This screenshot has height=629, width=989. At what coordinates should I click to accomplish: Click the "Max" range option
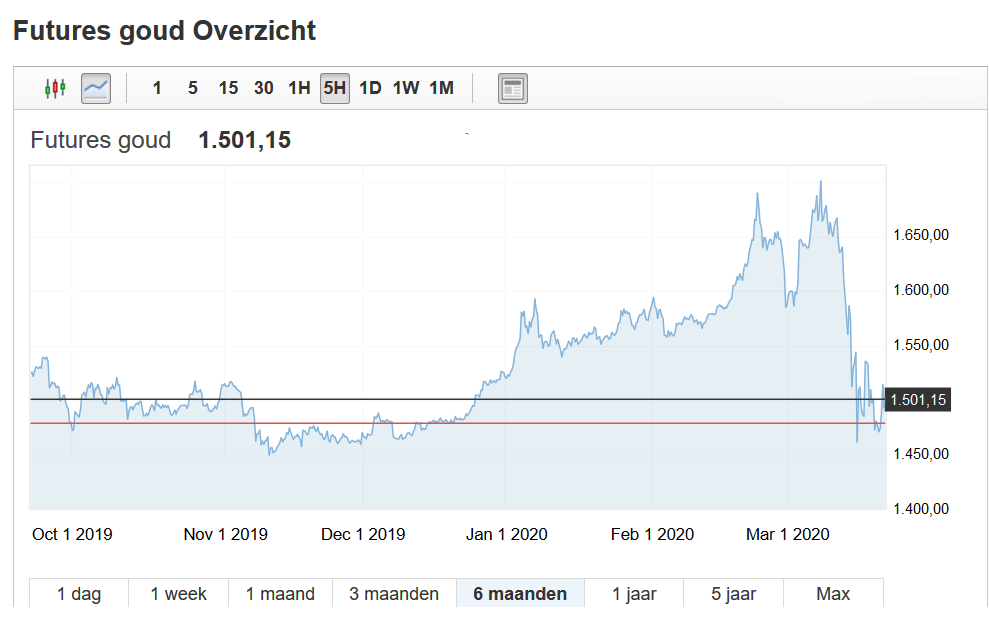click(832, 593)
